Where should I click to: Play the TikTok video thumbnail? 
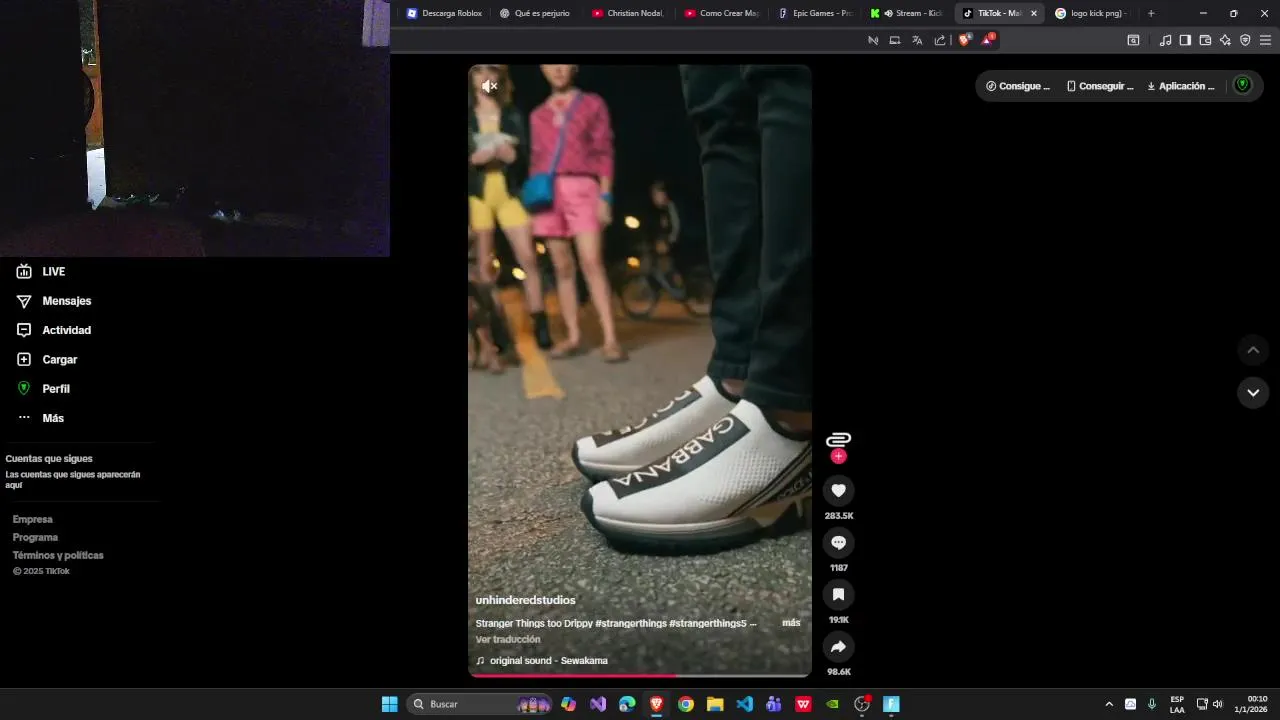click(640, 370)
